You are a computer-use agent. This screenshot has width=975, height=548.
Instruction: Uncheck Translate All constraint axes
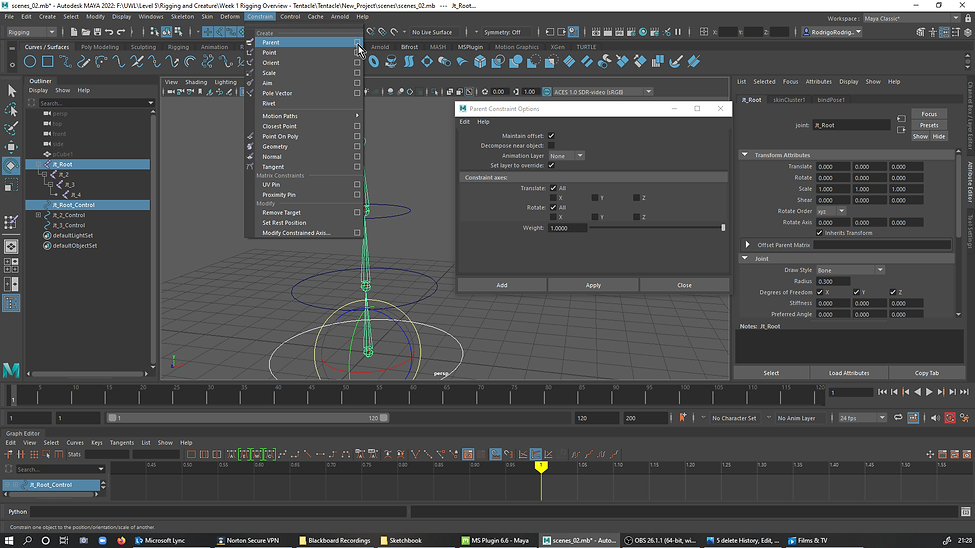click(553, 188)
